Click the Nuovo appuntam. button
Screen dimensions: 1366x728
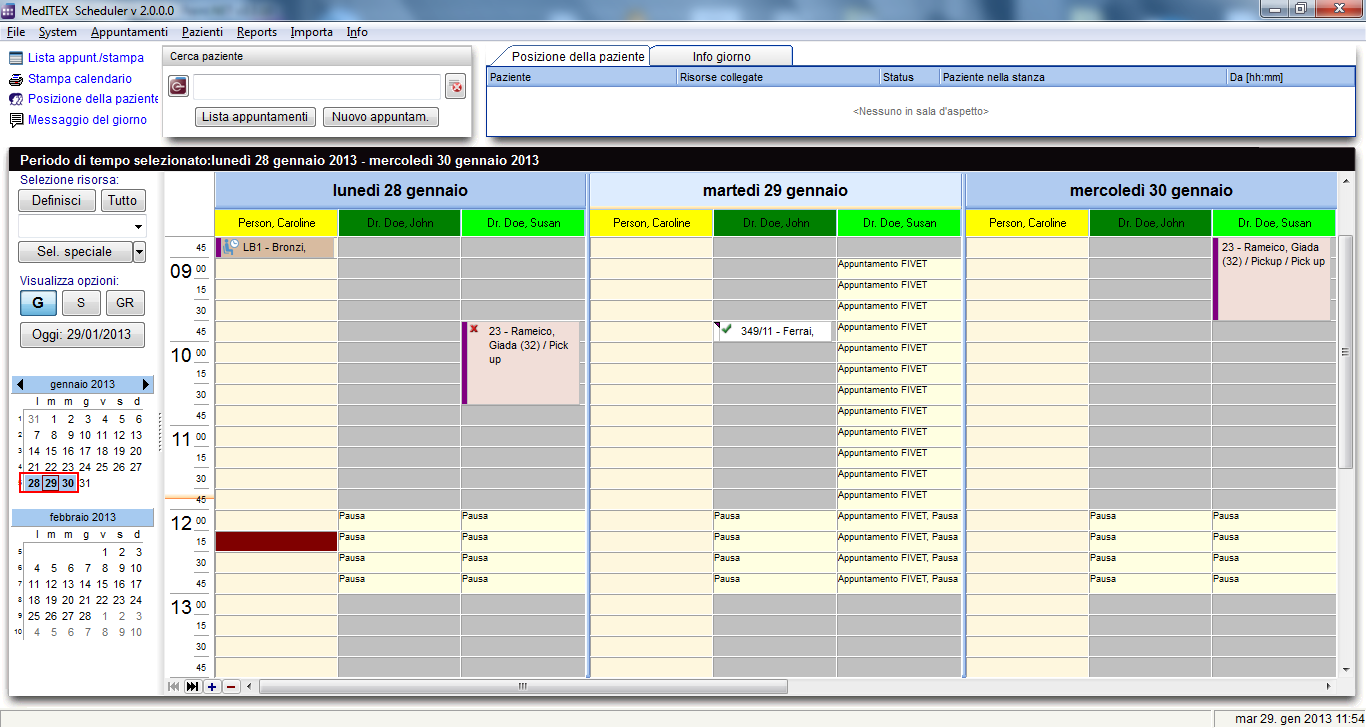pos(381,117)
